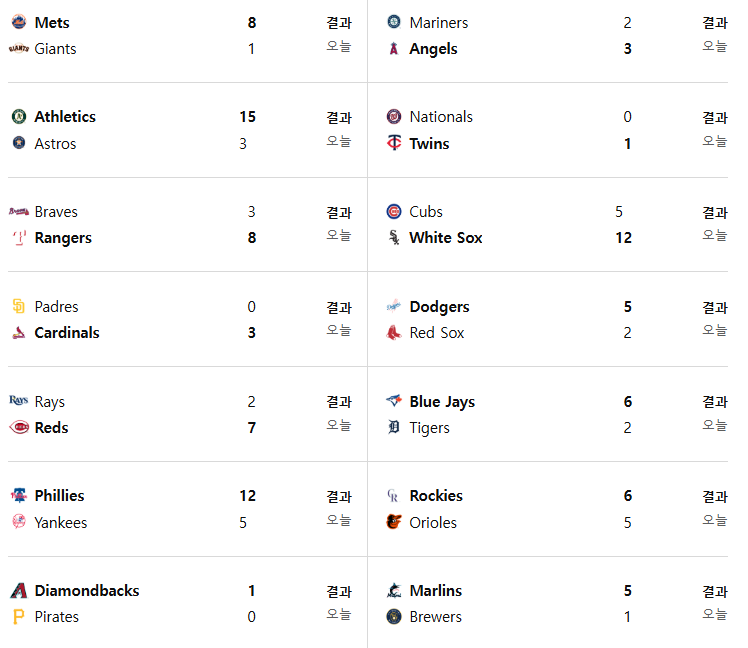Click the Diamondbacks team logo
Viewport: 748px width, 648px height.
click(19, 590)
